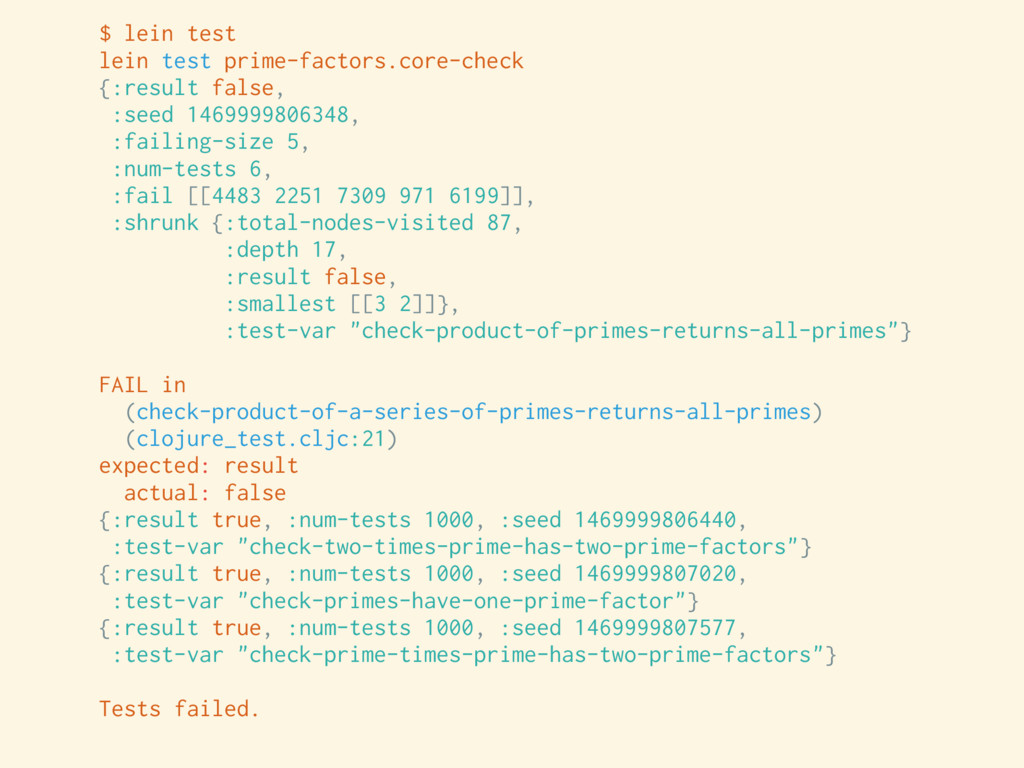Click ':total-nodes-visited 87' text
The height and width of the screenshot is (768, 1024).
[x=368, y=223]
